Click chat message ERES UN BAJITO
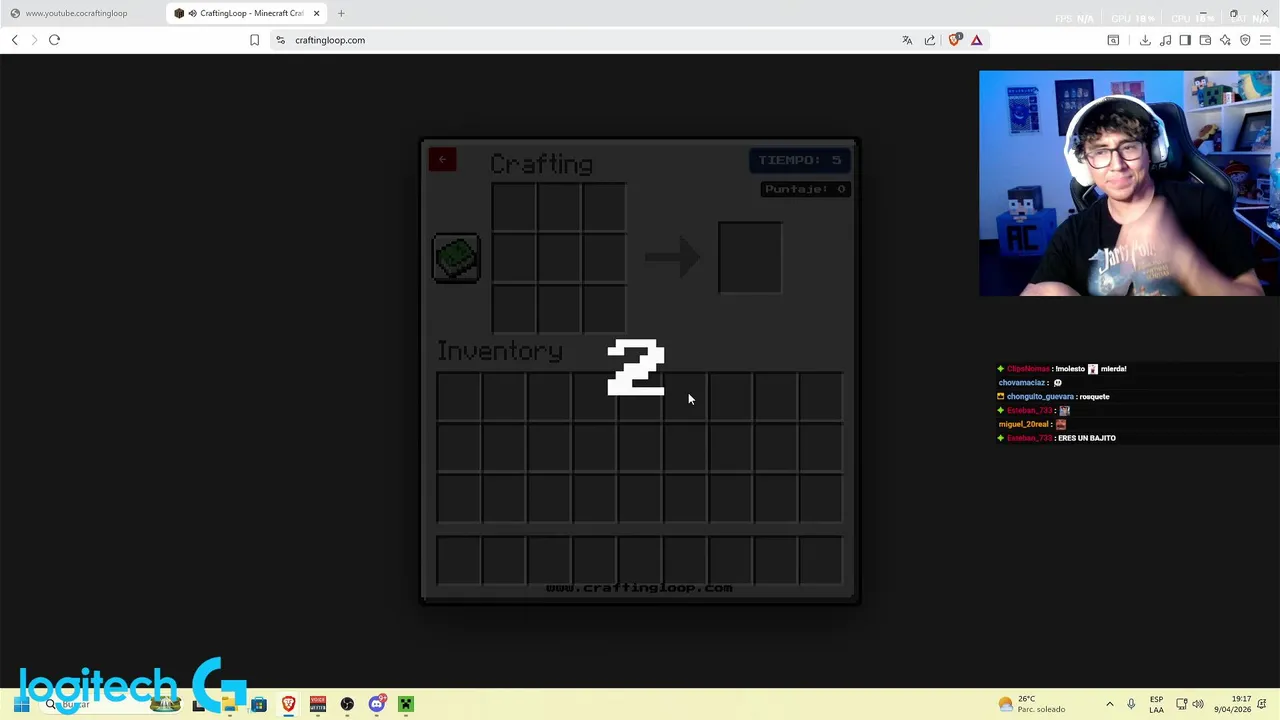This screenshot has height=720, width=1280. pyautogui.click(x=1088, y=438)
